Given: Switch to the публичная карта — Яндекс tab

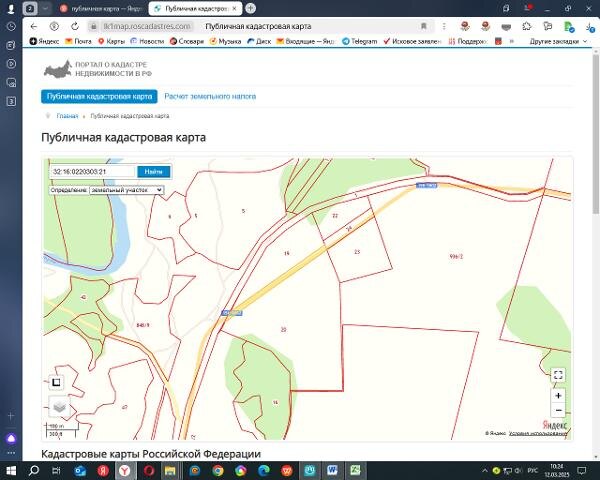Looking at the screenshot, I should [x=101, y=8].
